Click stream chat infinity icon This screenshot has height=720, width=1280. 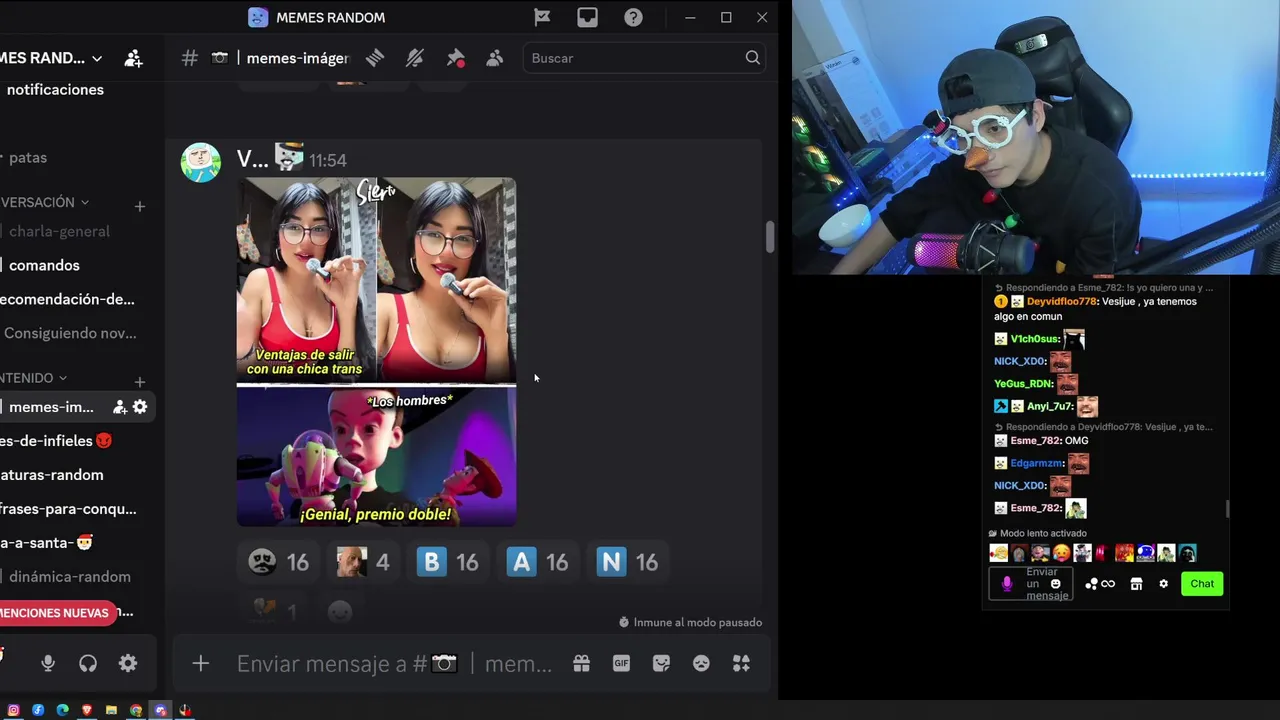[x=1108, y=584]
